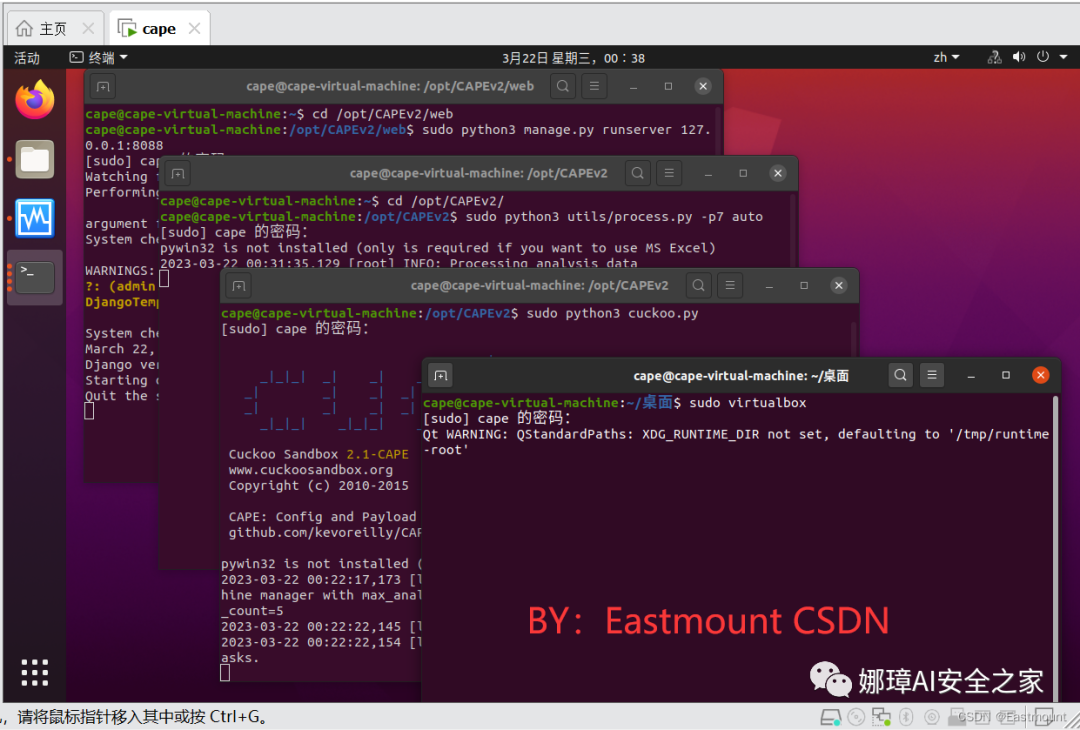Click the power icon in the top bar
Viewport: 1080px width, 730px height.
1043,57
